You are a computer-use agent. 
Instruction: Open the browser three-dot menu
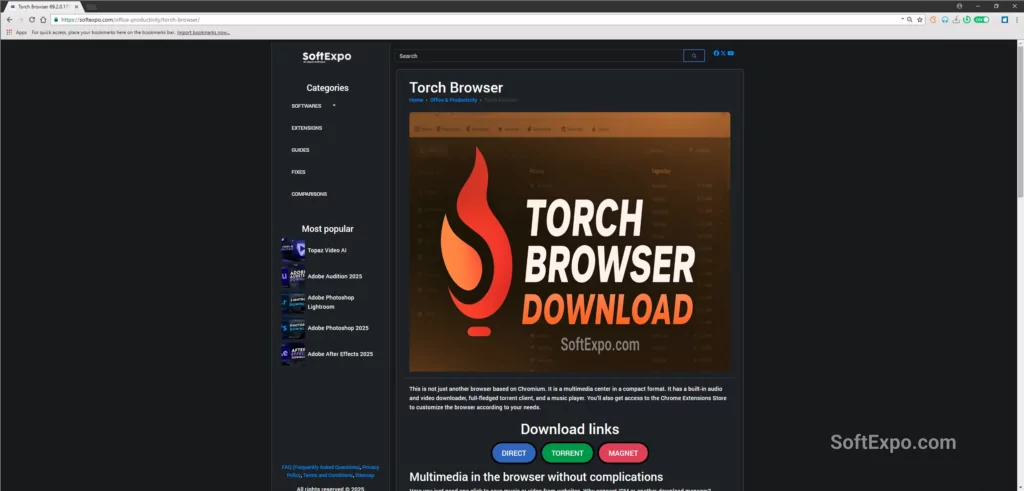click(x=1016, y=19)
